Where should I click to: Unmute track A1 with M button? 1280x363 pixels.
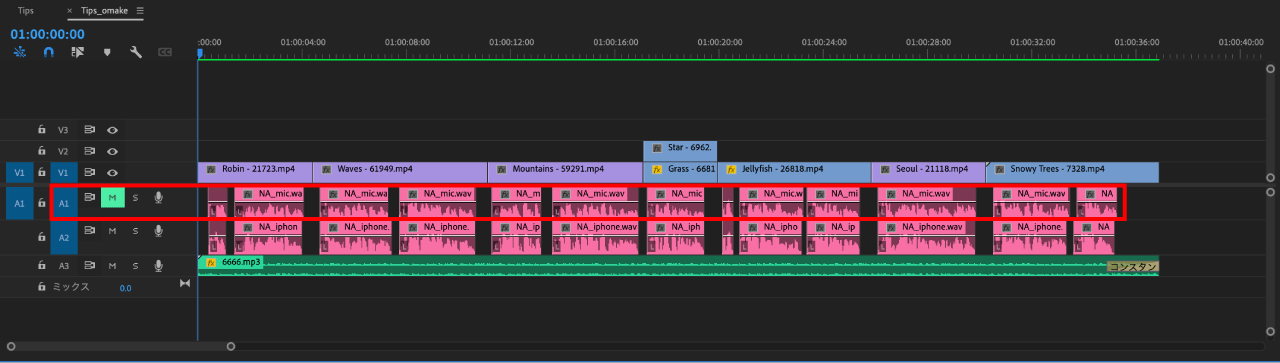click(x=112, y=198)
